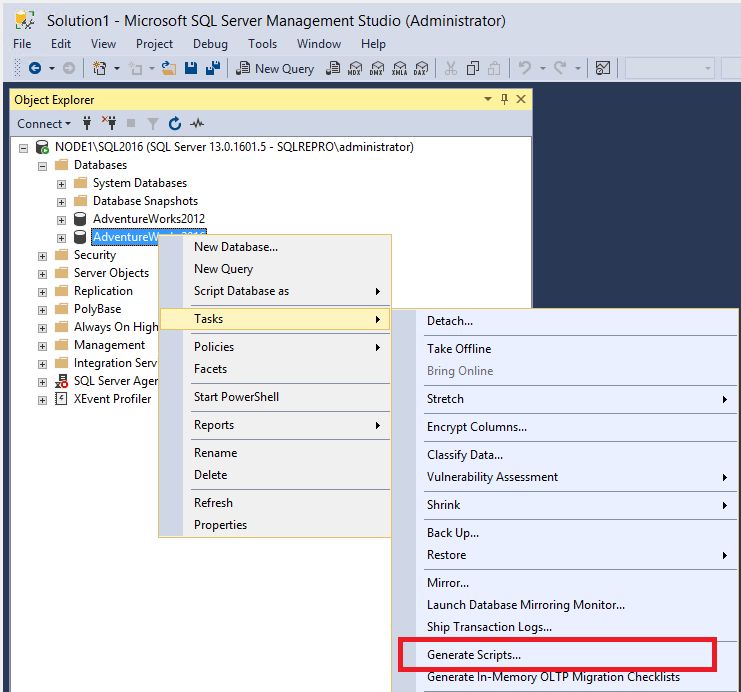741x692 pixels.
Task: Click the Filter funnel icon in Object Explorer
Action: point(153,124)
